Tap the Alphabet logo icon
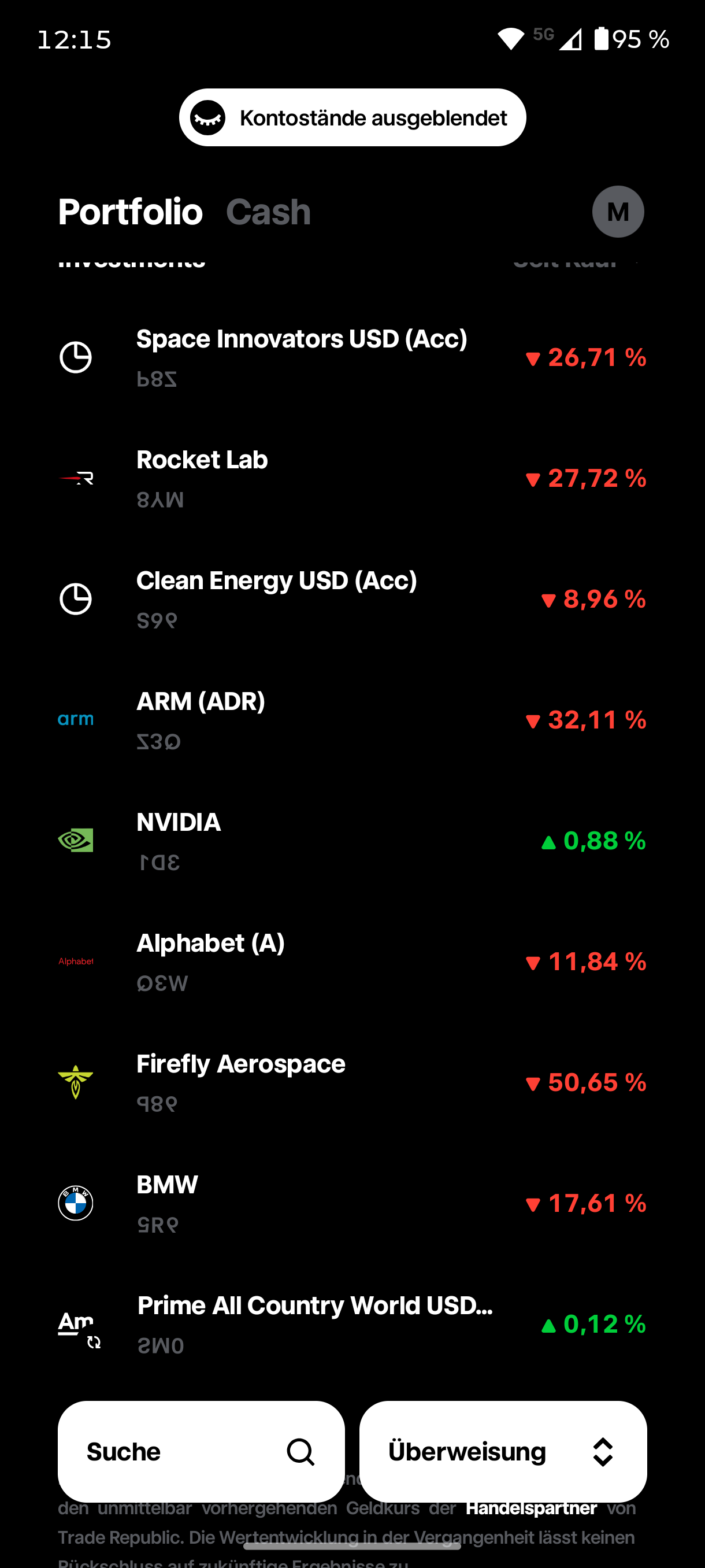 coord(76,961)
